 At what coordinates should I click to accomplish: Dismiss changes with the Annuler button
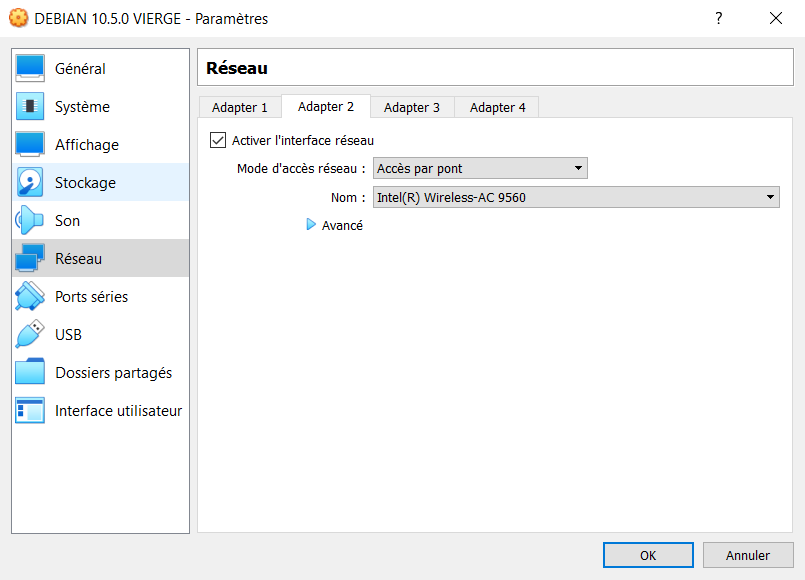748,554
